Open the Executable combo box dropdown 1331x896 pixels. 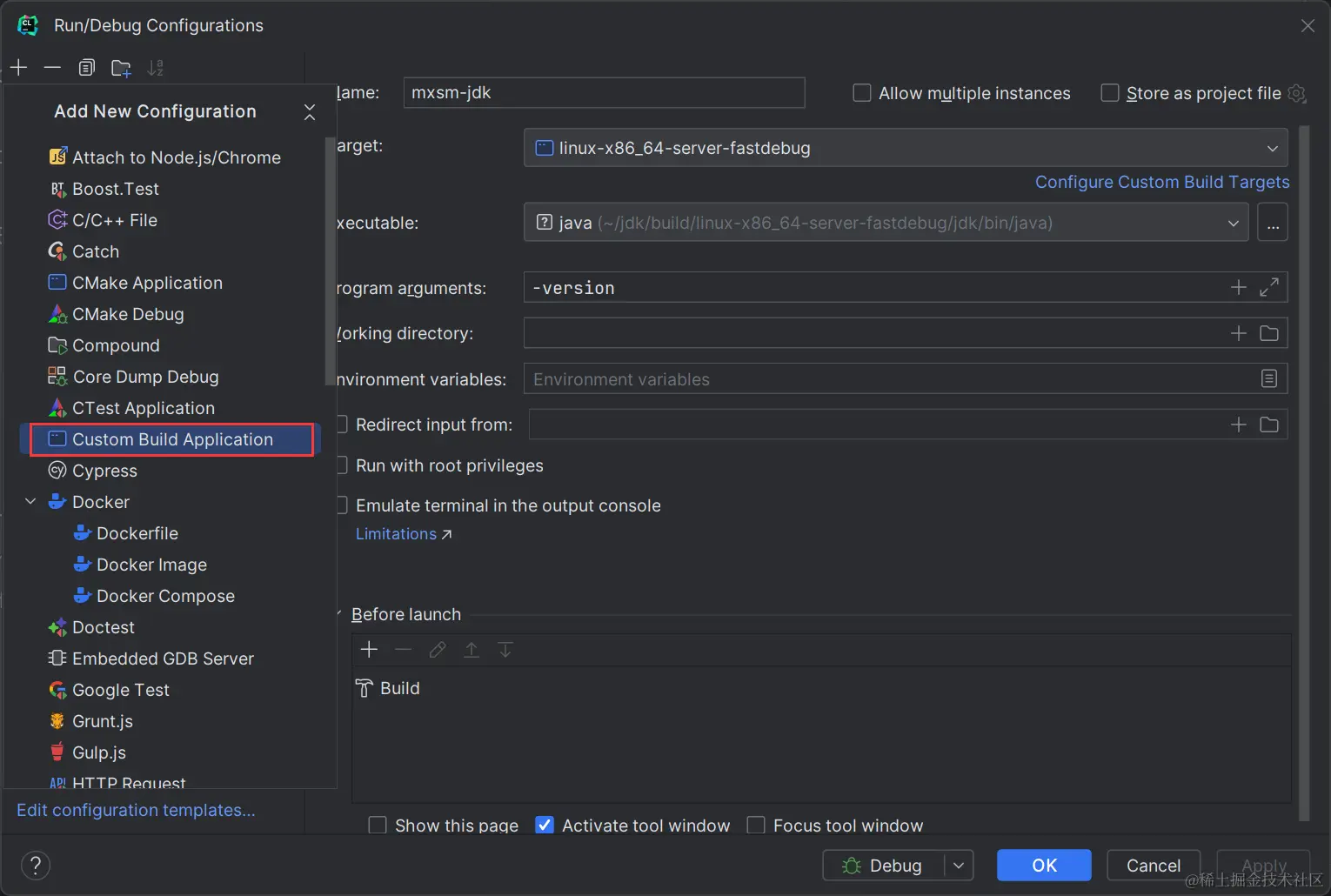1233,223
